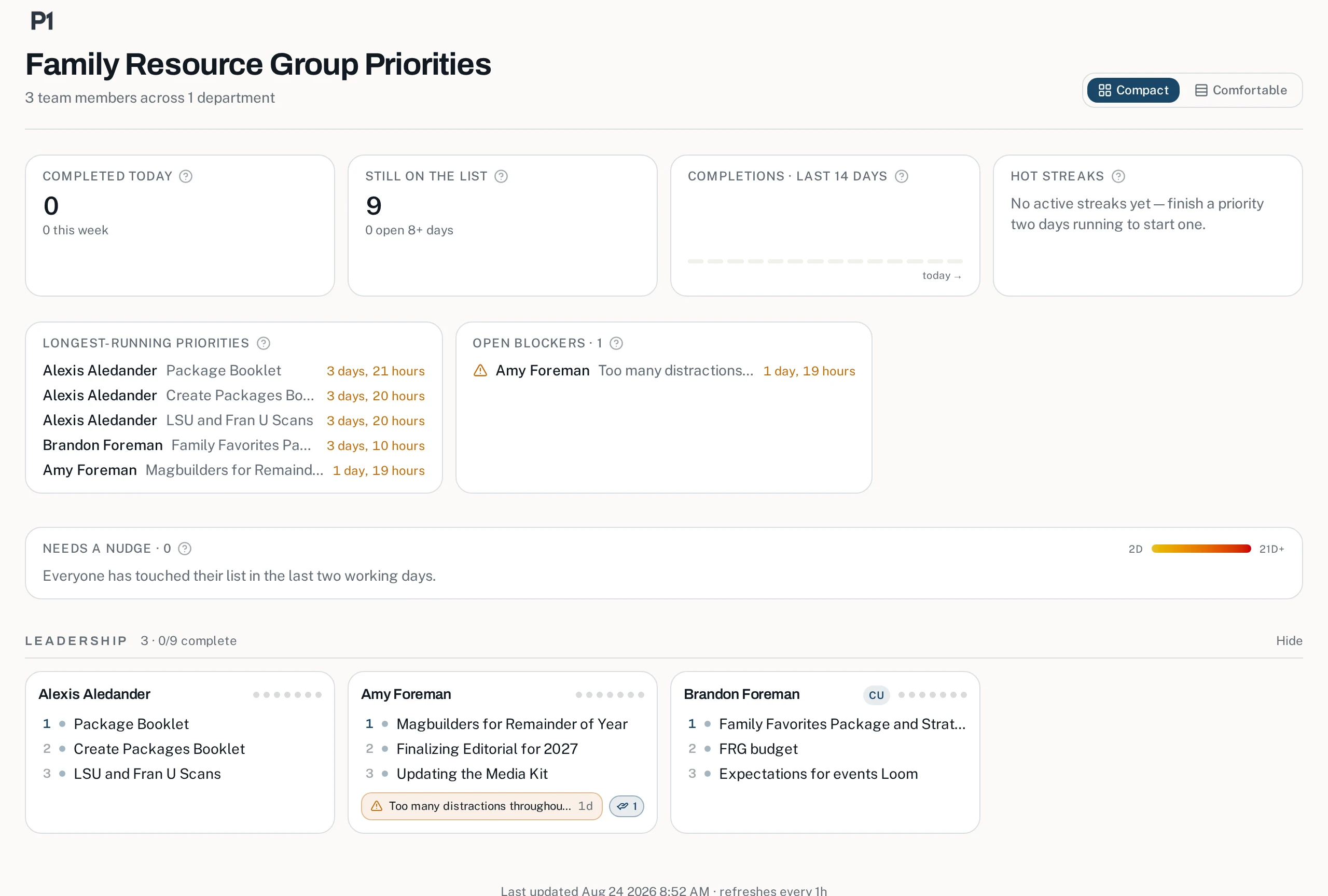1328x896 pixels.
Task: Select Family Favorites Pa... longest-running row
Action: click(234, 445)
